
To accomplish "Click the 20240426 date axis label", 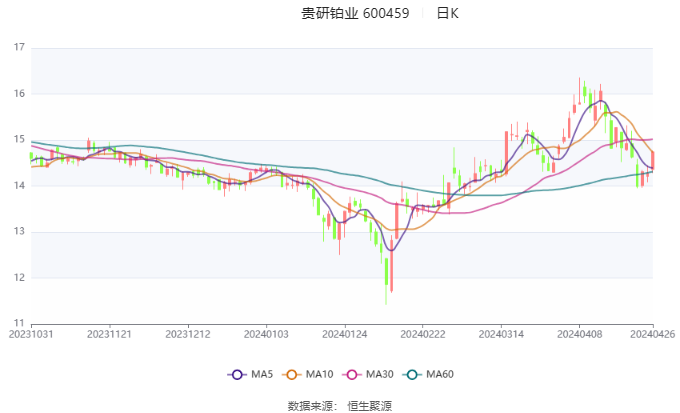I will click(653, 334).
